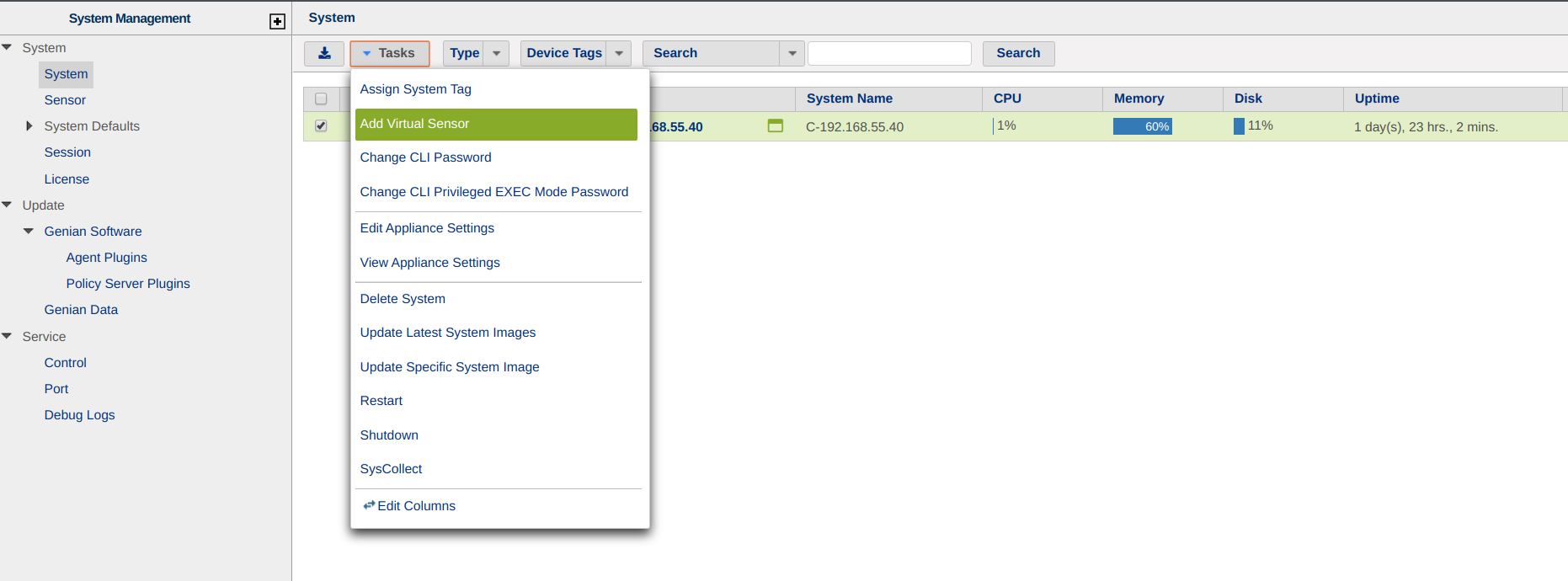Open the Device Tags dropdown arrow
This screenshot has height=581, width=1568.
point(619,53)
